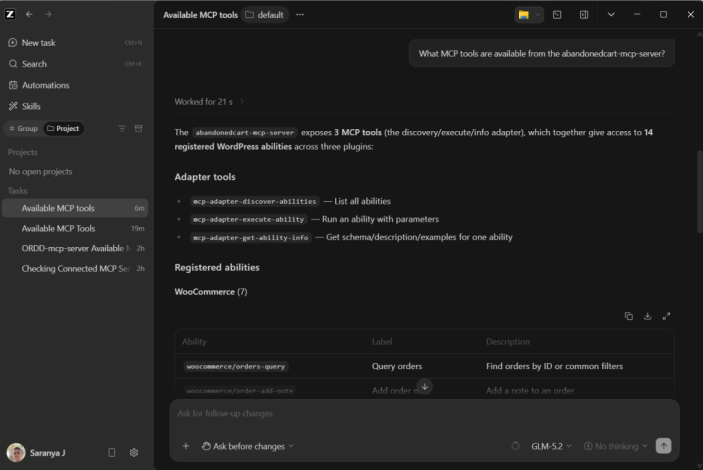703x470 pixels.
Task: Expand the 'Worked for 21 s' details
Action: click(x=209, y=102)
